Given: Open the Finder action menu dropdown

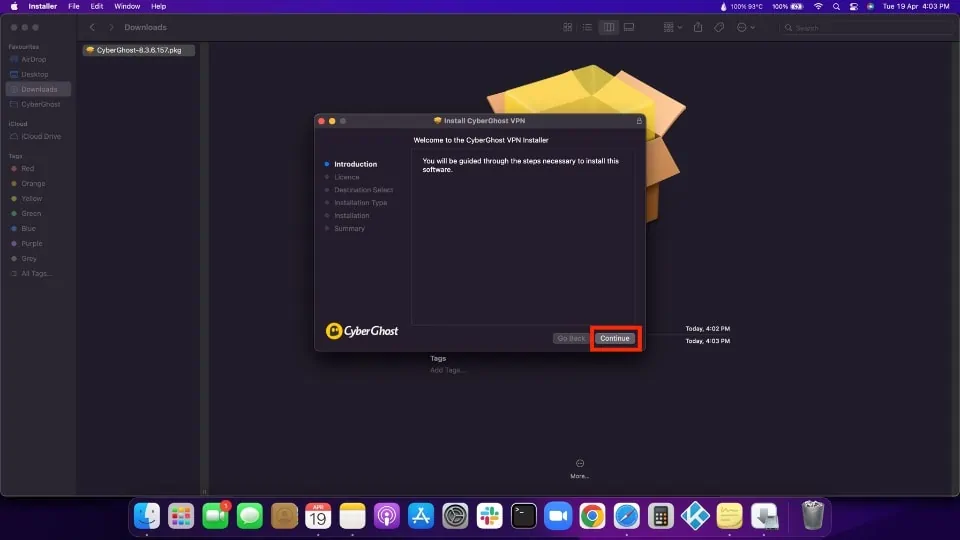Looking at the screenshot, I should 746,28.
